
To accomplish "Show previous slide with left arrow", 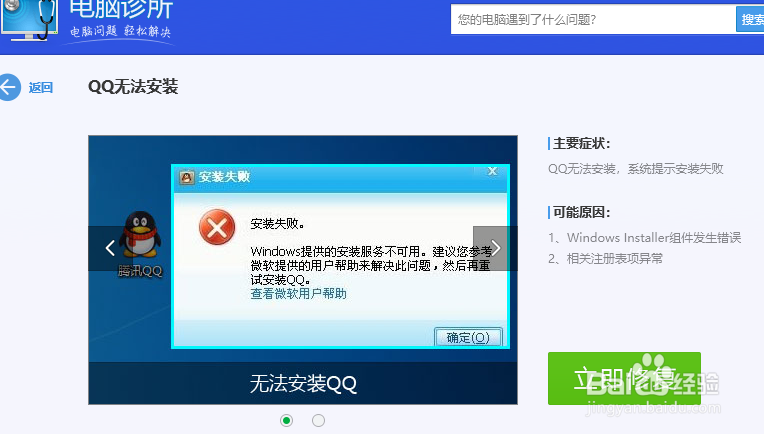I will pyautogui.click(x=110, y=248).
